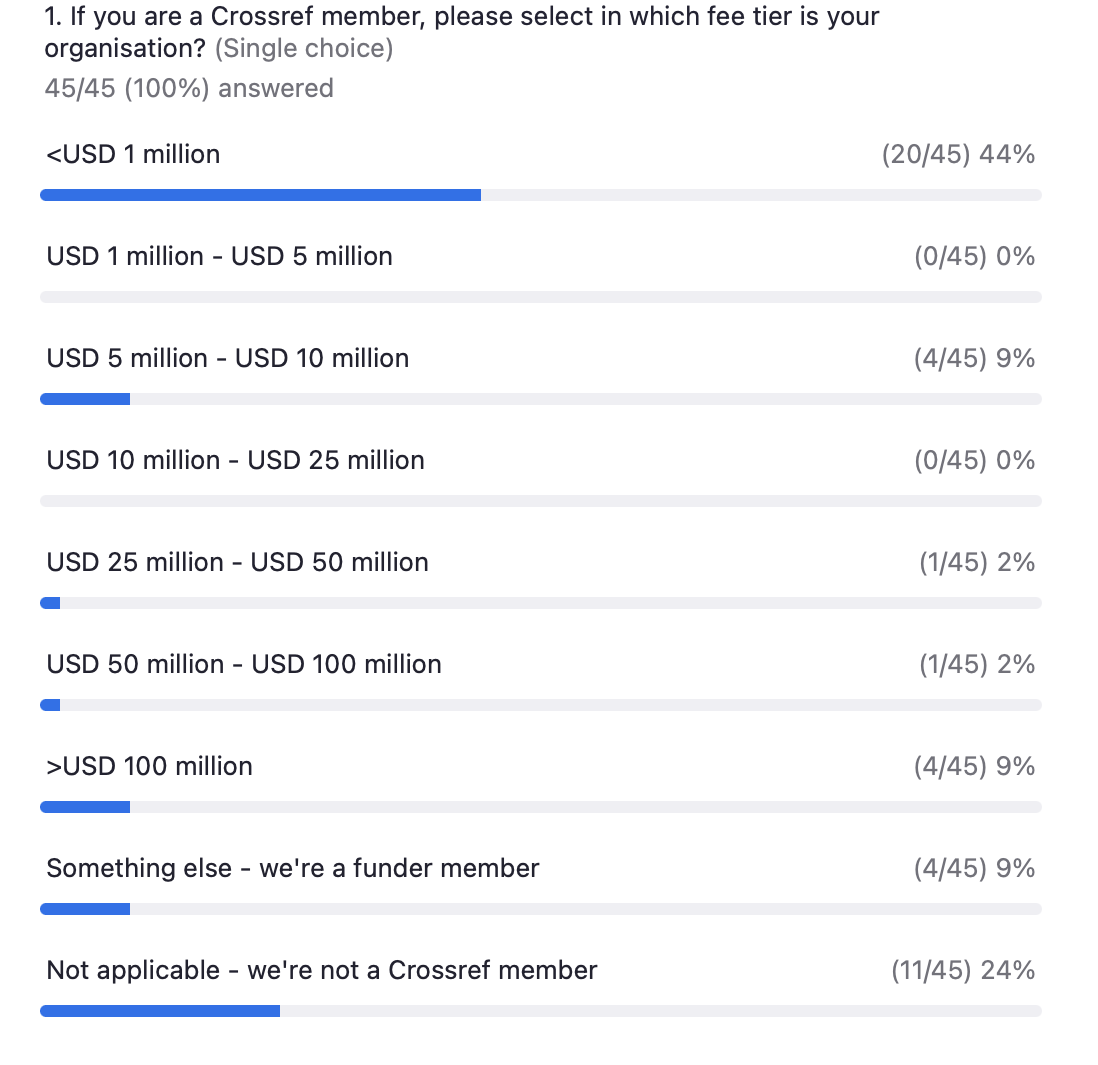Select the 'USD 10 million - USD 25 million' option
Viewport: 1098px width, 1065px height.
[235, 461]
